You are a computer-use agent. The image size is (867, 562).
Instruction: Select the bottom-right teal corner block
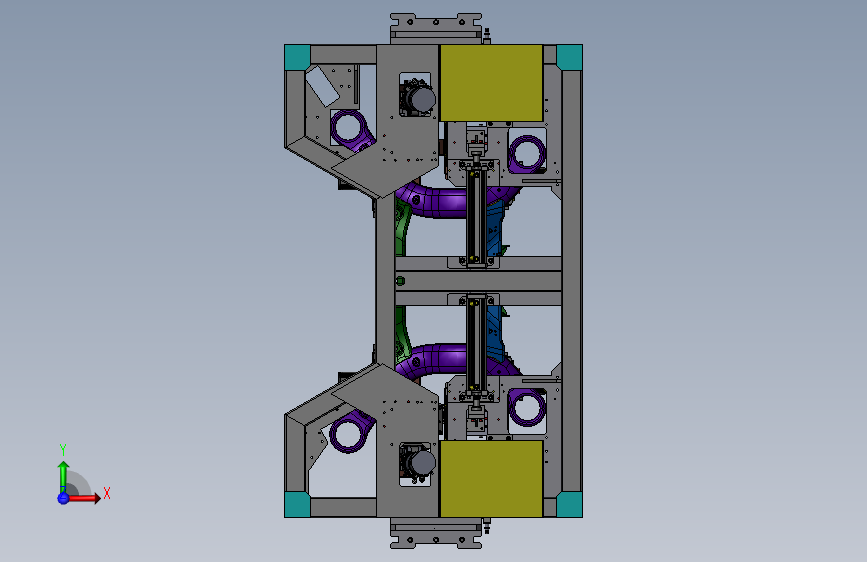pyautogui.click(x=570, y=504)
